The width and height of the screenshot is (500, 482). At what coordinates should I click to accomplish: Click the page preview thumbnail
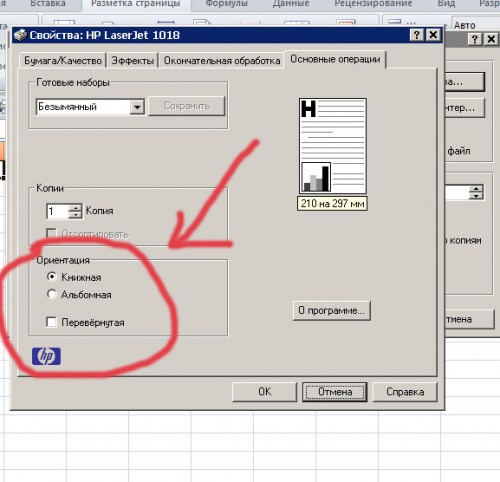(x=333, y=146)
